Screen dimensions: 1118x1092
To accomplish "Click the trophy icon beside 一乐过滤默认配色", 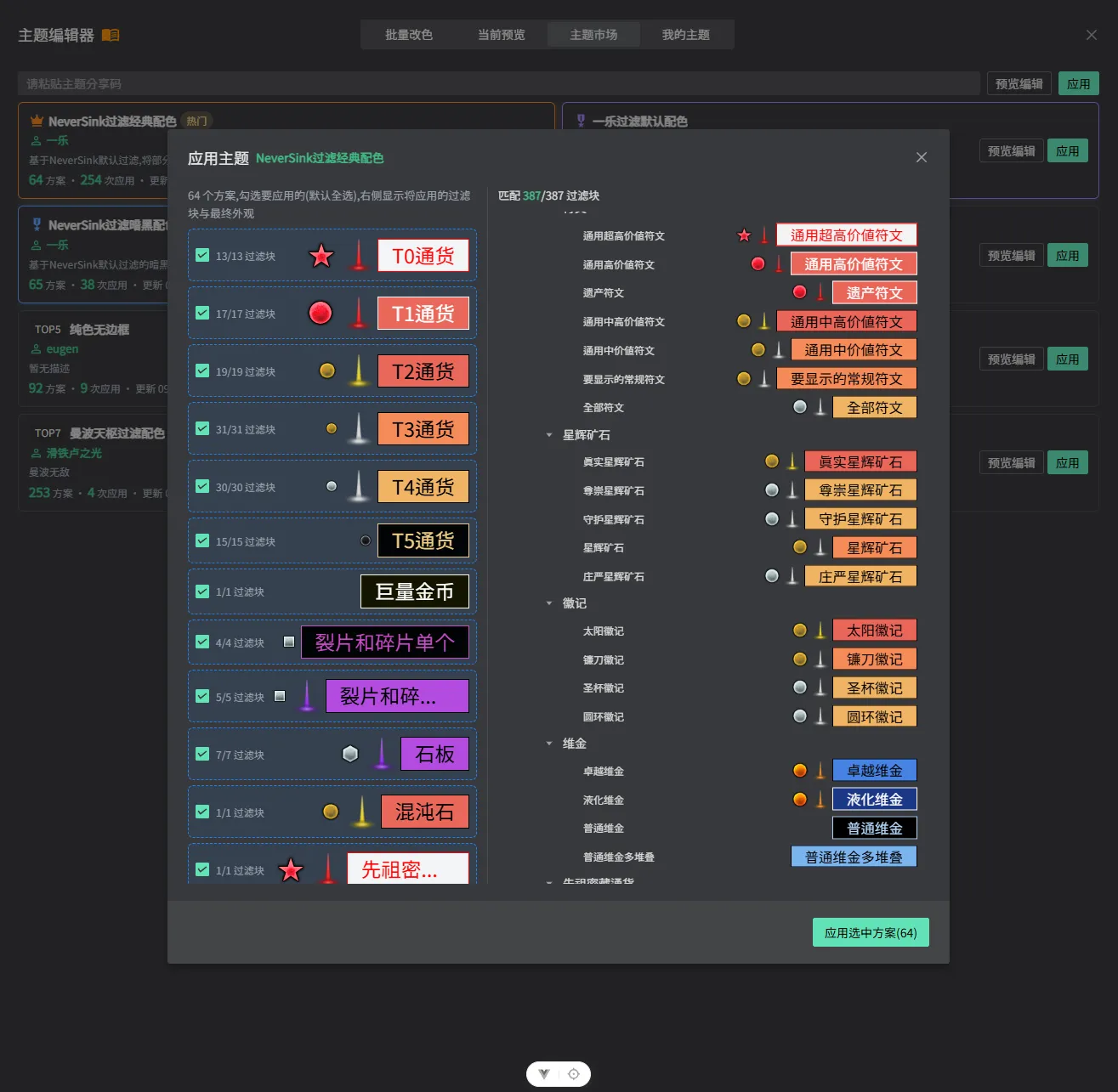I will 582,122.
